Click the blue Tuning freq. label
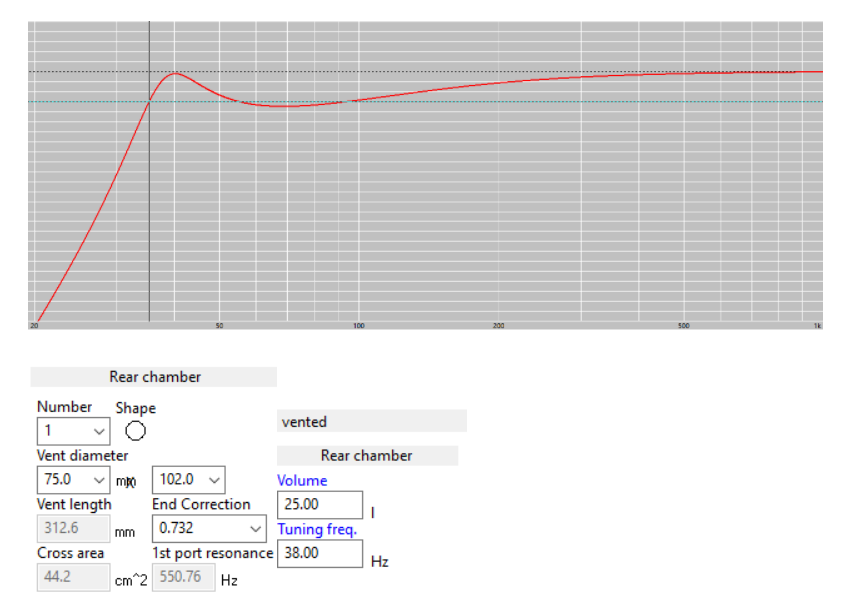This screenshot has width=844, height=612. [317, 529]
